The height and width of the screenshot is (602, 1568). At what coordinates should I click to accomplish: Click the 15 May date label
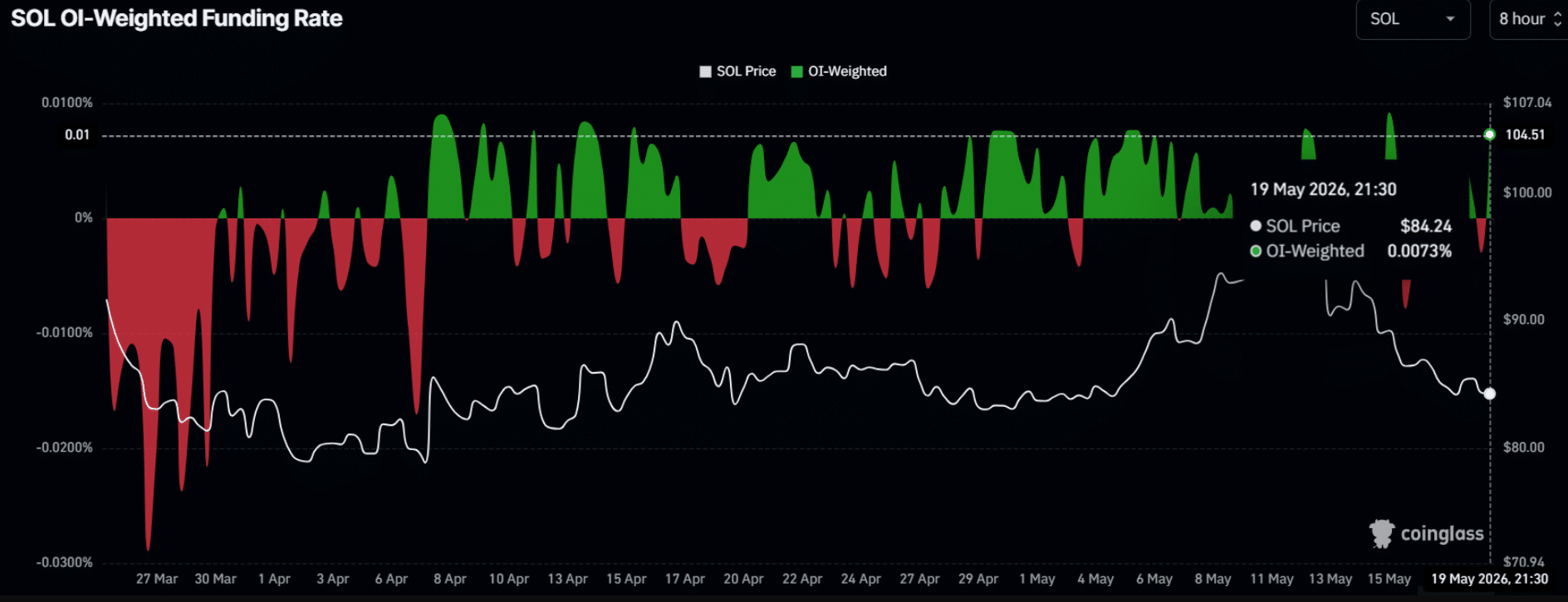(x=1389, y=579)
